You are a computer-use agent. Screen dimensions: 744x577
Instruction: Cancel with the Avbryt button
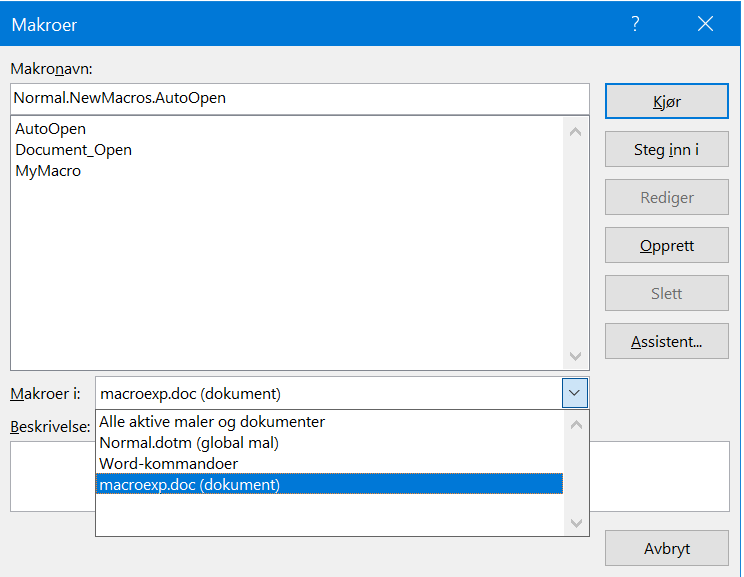tap(666, 549)
